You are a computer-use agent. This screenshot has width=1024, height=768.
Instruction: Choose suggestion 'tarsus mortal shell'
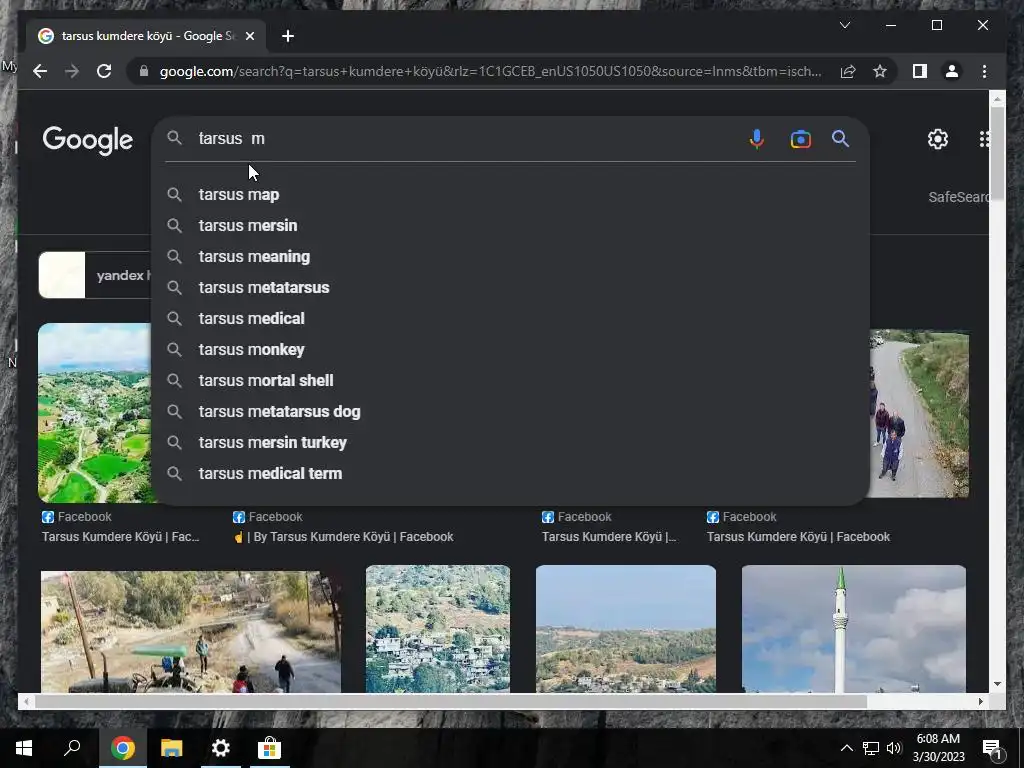(x=266, y=381)
